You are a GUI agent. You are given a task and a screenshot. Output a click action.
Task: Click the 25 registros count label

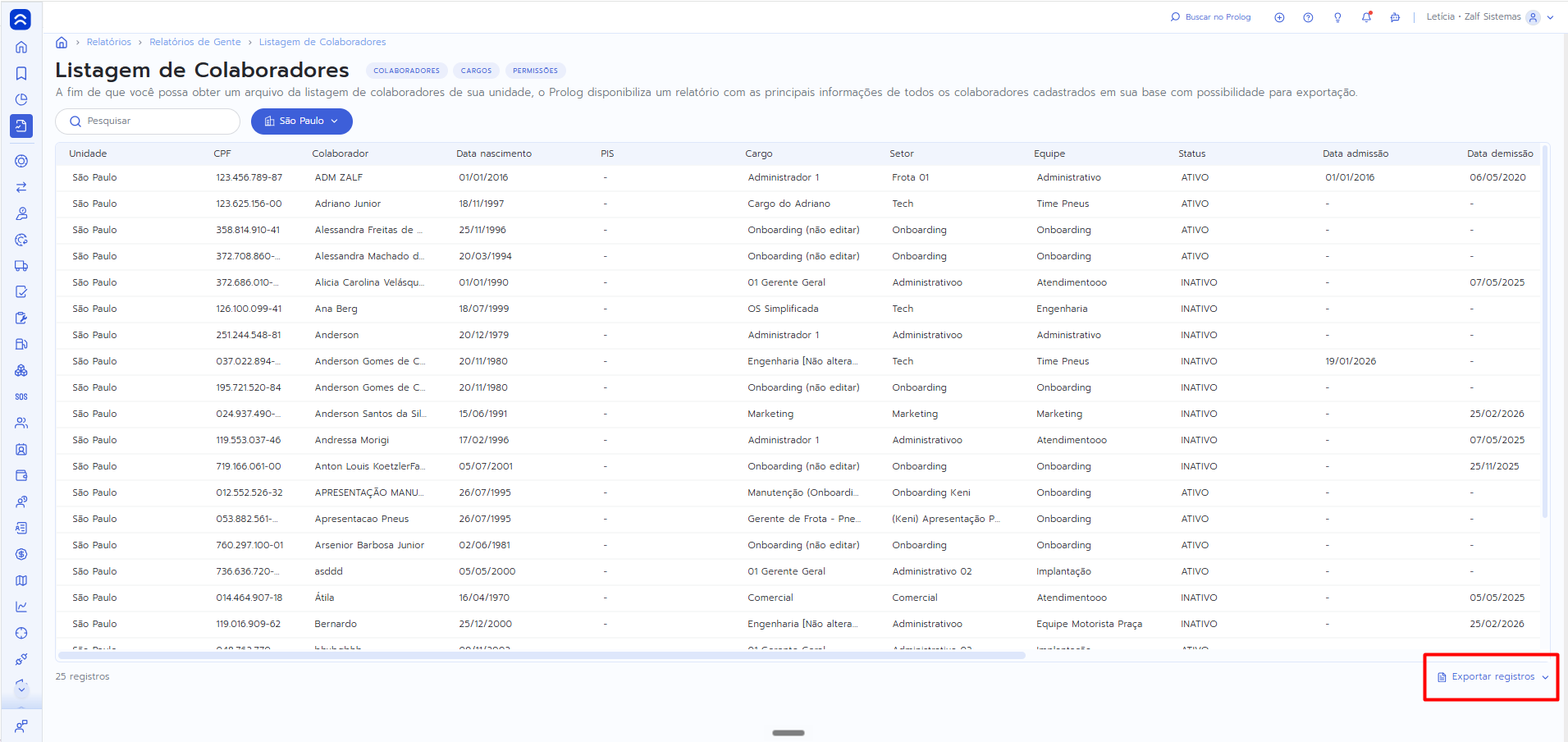[82, 676]
